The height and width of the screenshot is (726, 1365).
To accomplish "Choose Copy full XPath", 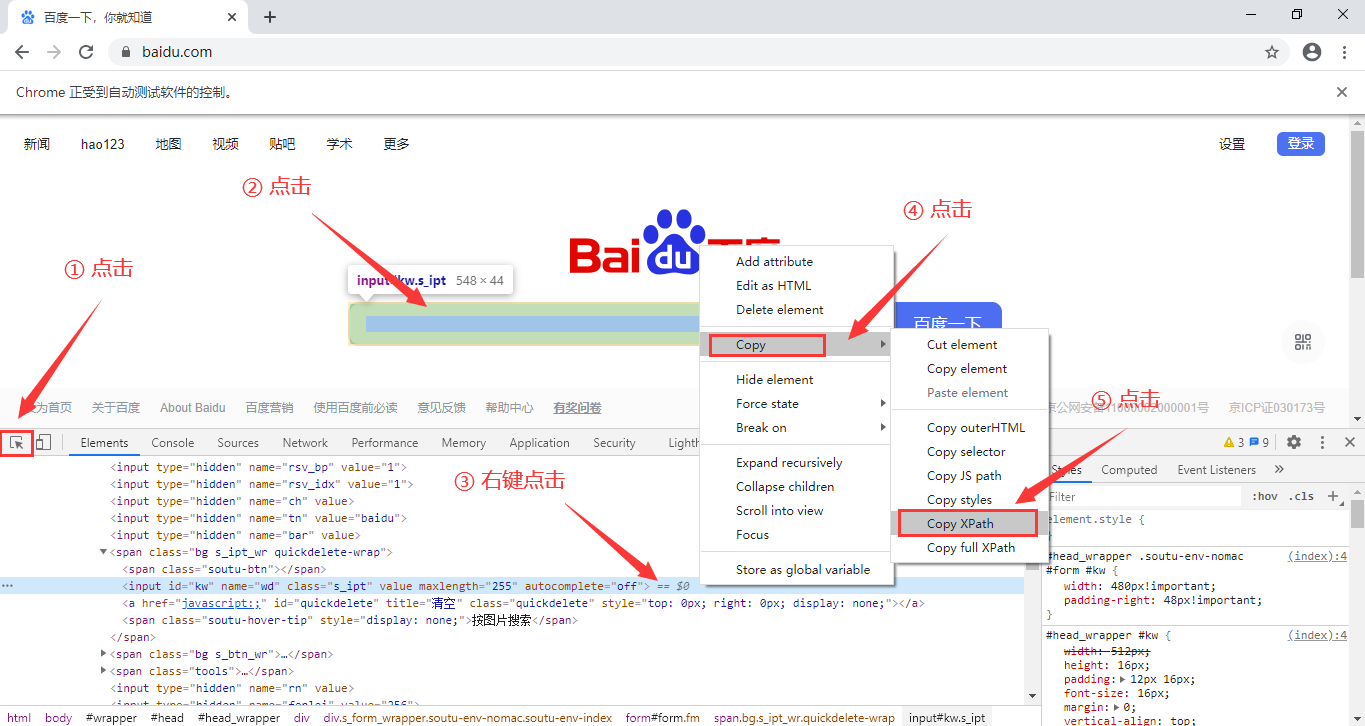I will tap(969, 547).
